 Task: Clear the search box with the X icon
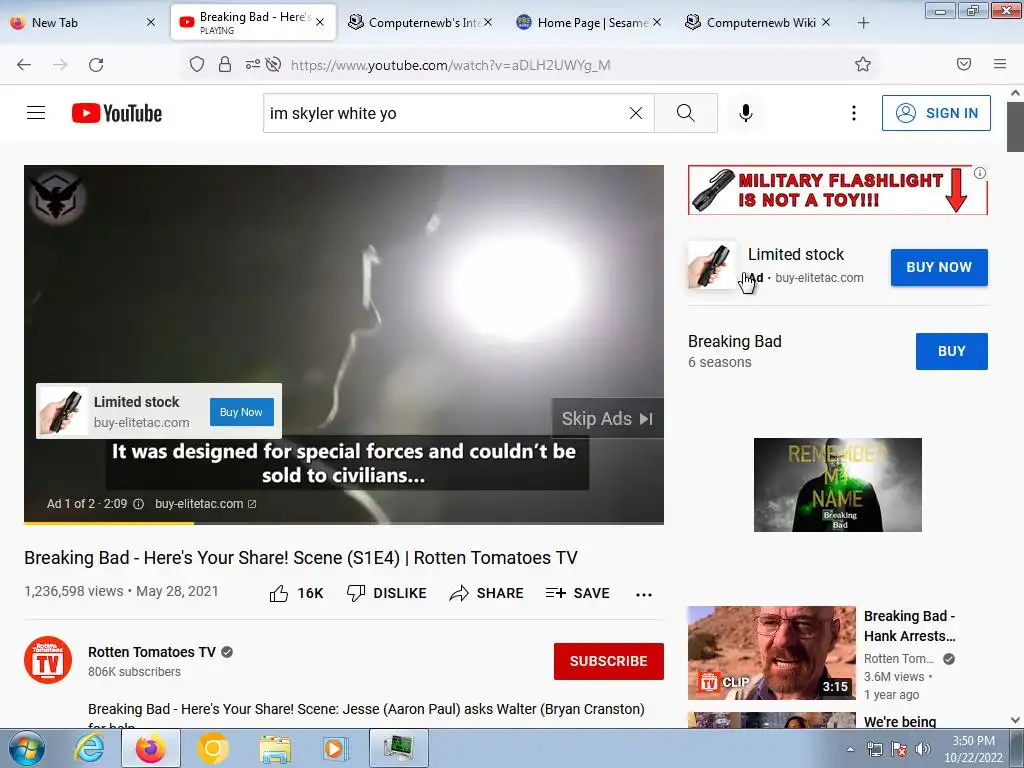635,113
